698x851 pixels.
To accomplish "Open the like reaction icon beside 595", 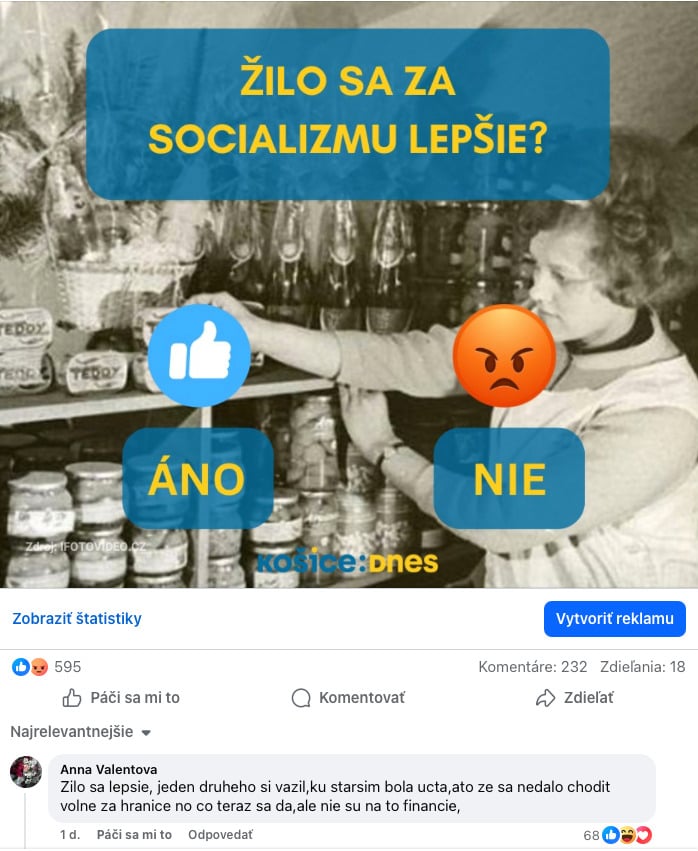I will click(21, 666).
